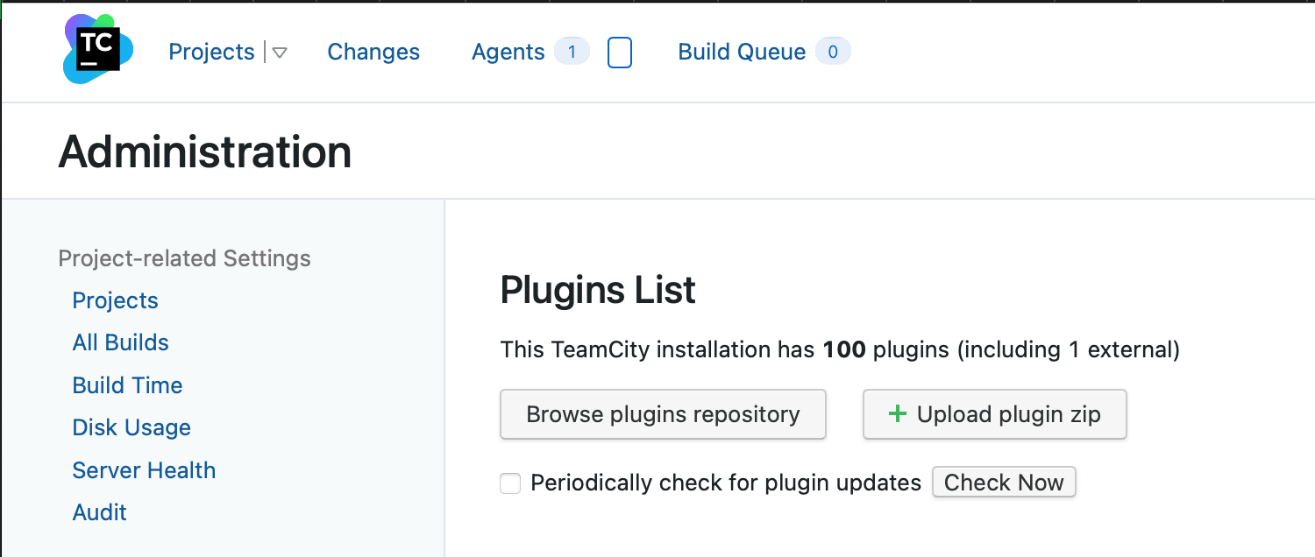Click the Check Now button
Screen dimensions: 1315x557
pyautogui.click(x=1004, y=483)
